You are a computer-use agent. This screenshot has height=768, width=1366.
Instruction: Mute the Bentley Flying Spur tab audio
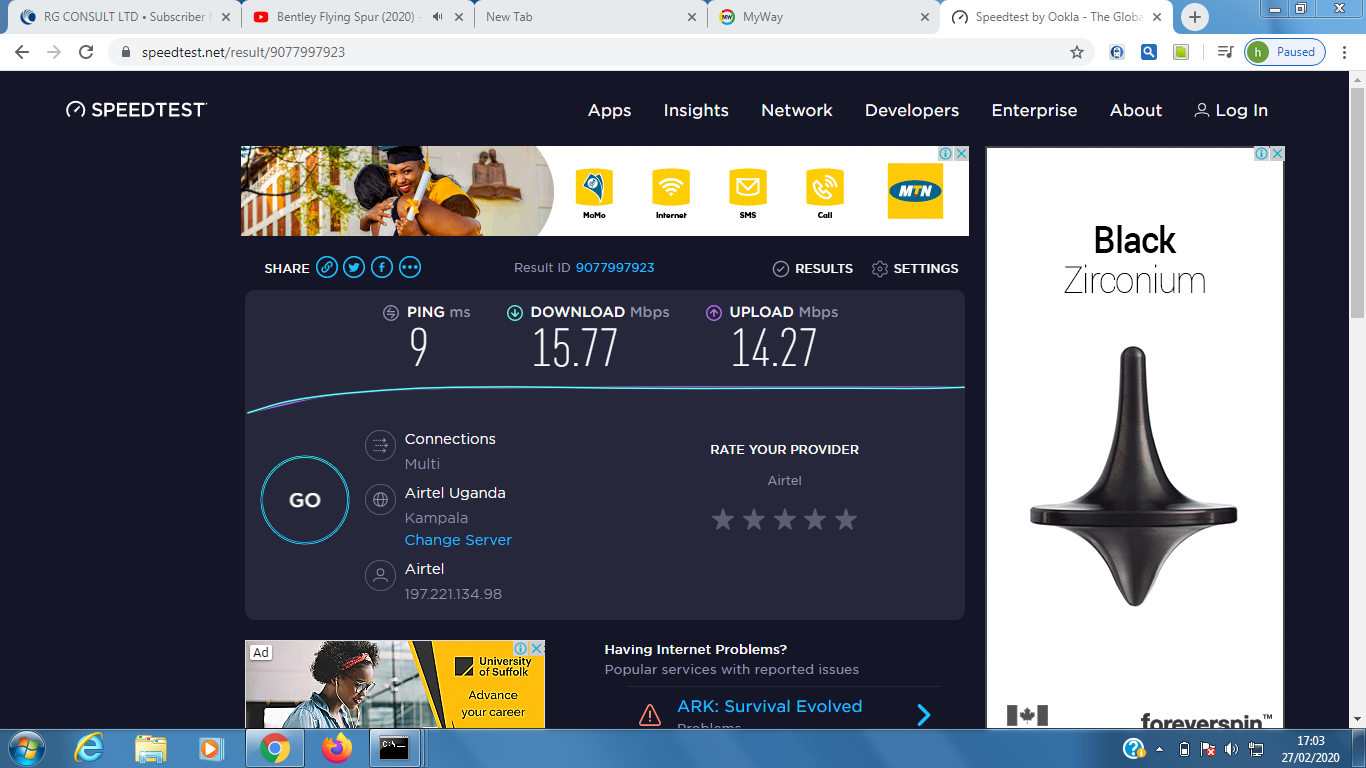[437, 17]
